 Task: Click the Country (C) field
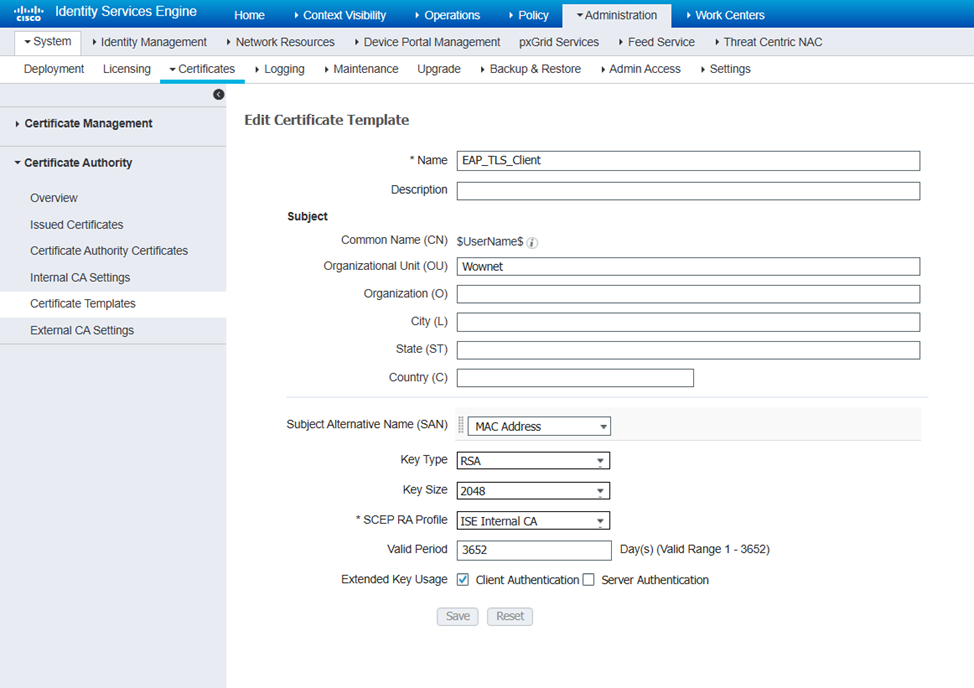575,378
